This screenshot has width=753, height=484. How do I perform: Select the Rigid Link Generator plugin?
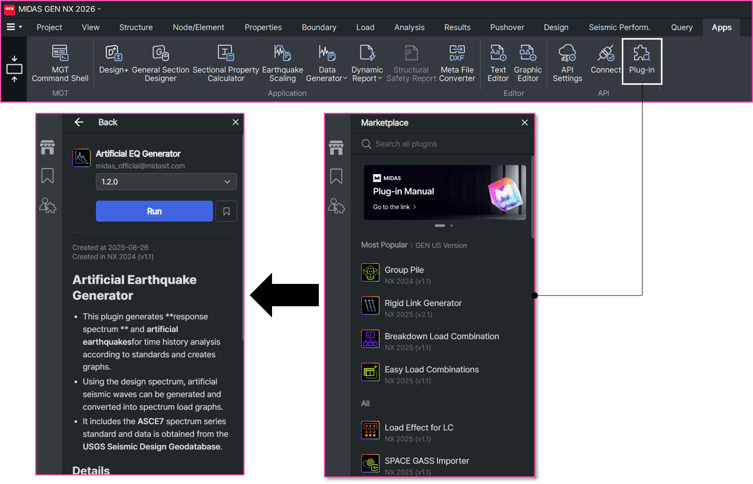pyautogui.click(x=423, y=303)
